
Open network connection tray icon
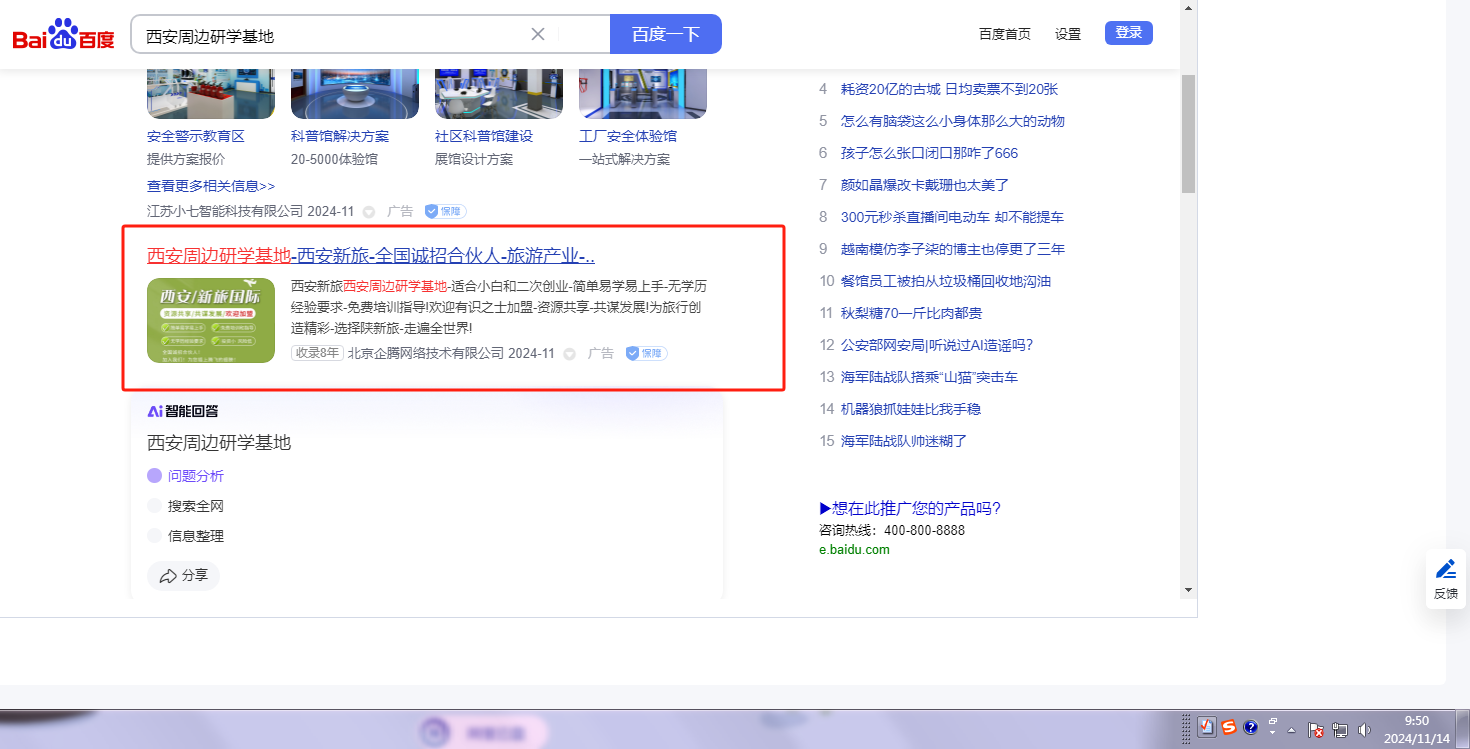pos(1340,730)
